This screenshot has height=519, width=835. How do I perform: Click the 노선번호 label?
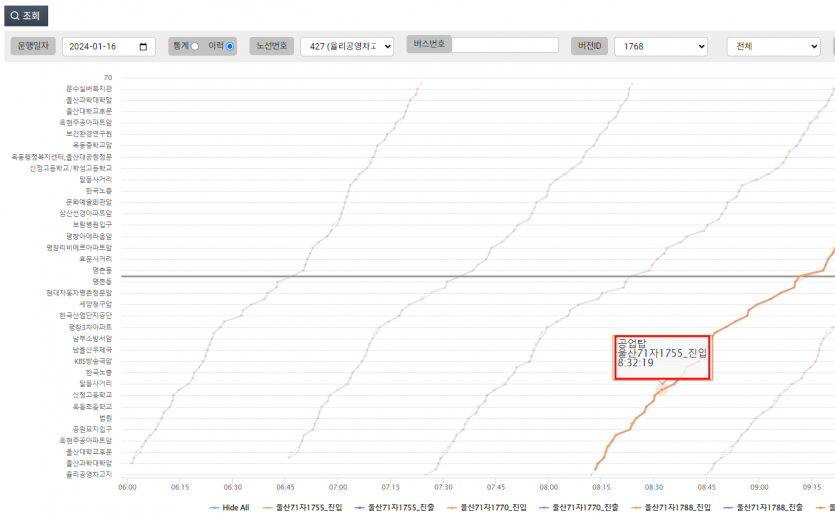[271, 46]
